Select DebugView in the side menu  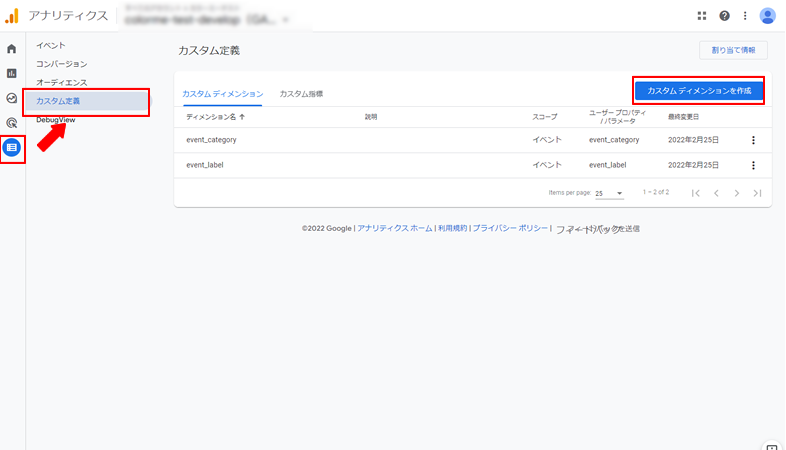click(56, 120)
